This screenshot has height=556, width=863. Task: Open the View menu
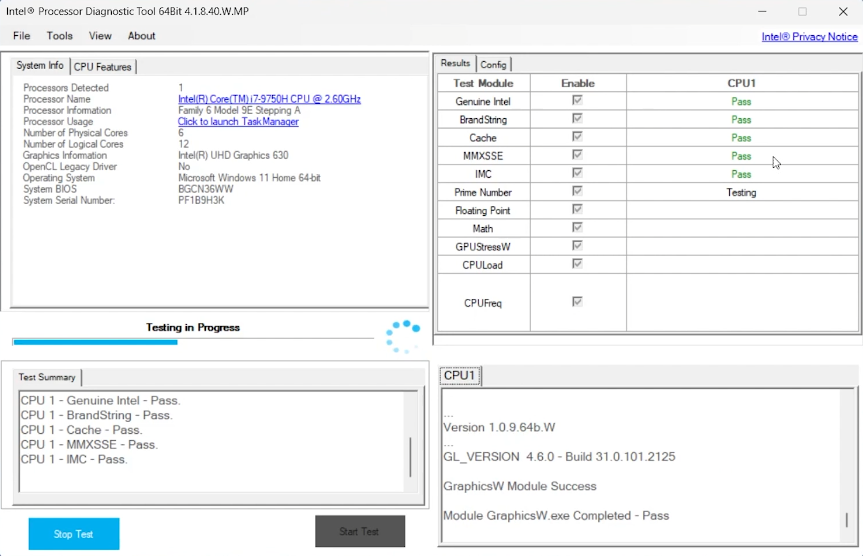tap(100, 36)
